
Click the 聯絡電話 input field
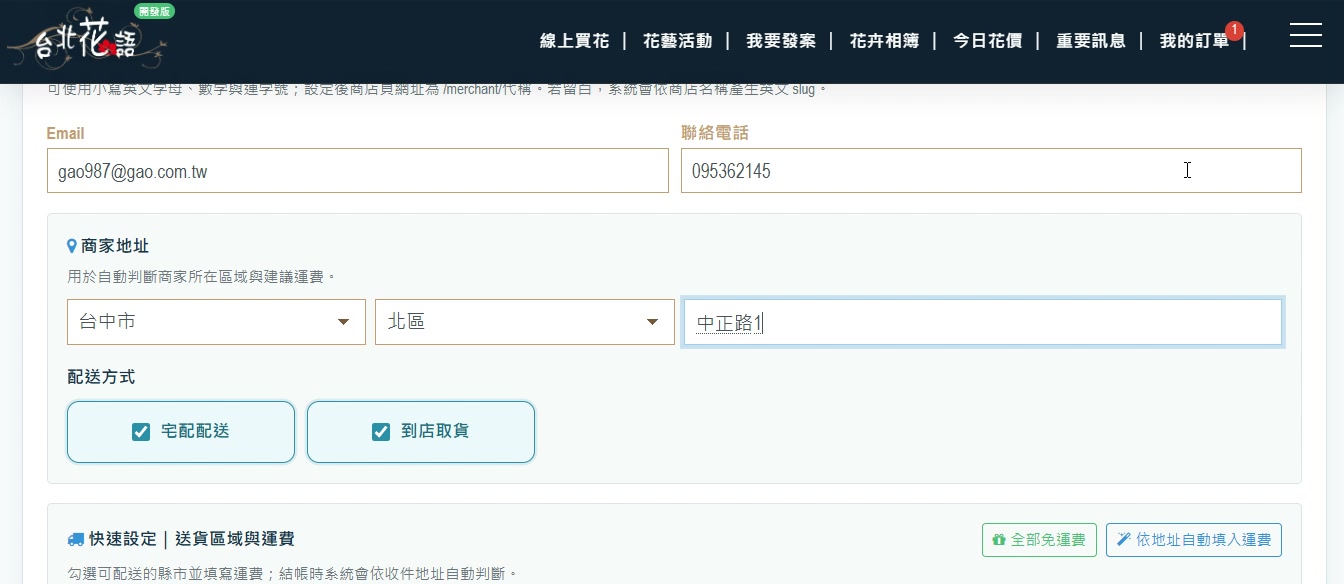coord(991,171)
